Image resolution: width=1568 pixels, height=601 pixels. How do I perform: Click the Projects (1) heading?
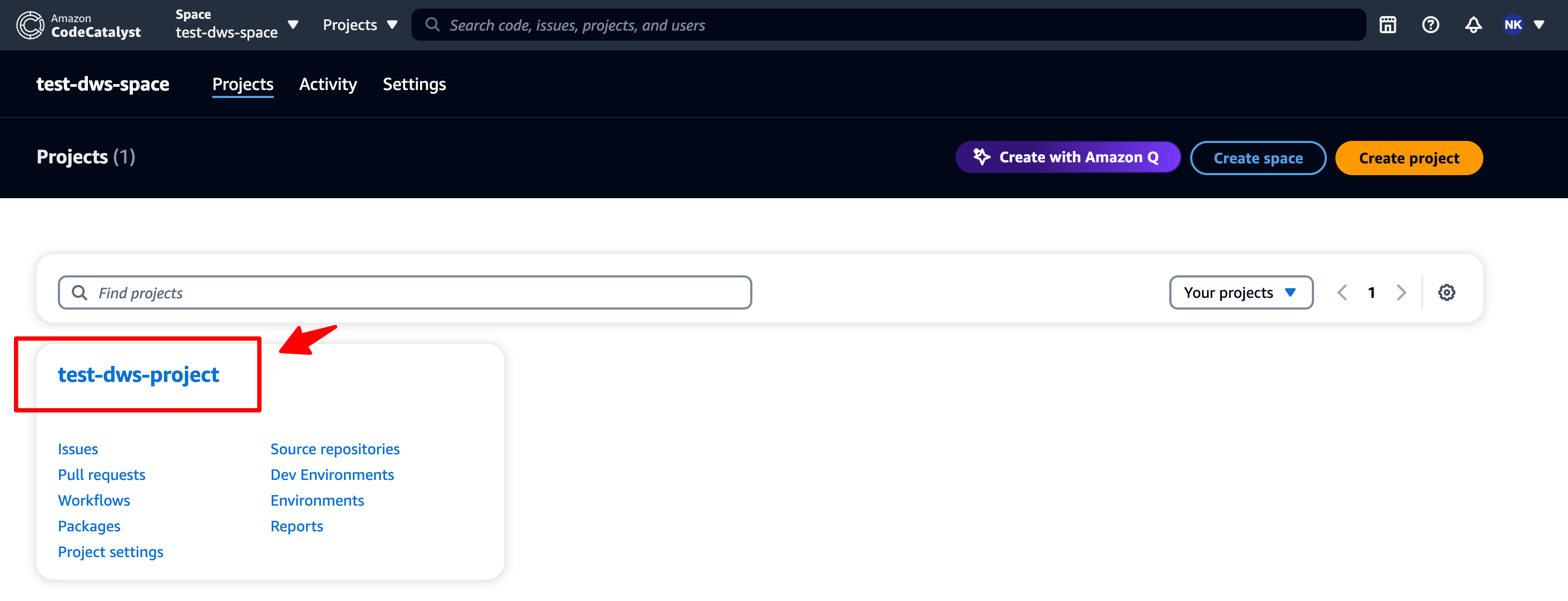(x=86, y=157)
